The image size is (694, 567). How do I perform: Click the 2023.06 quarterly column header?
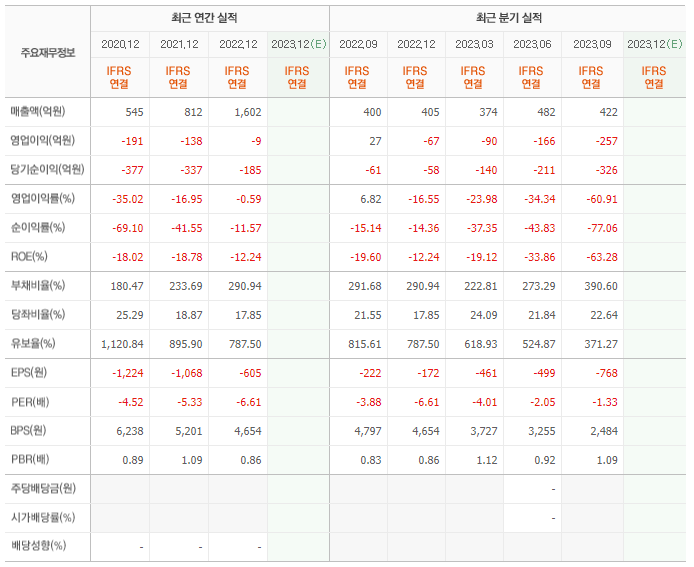532,44
